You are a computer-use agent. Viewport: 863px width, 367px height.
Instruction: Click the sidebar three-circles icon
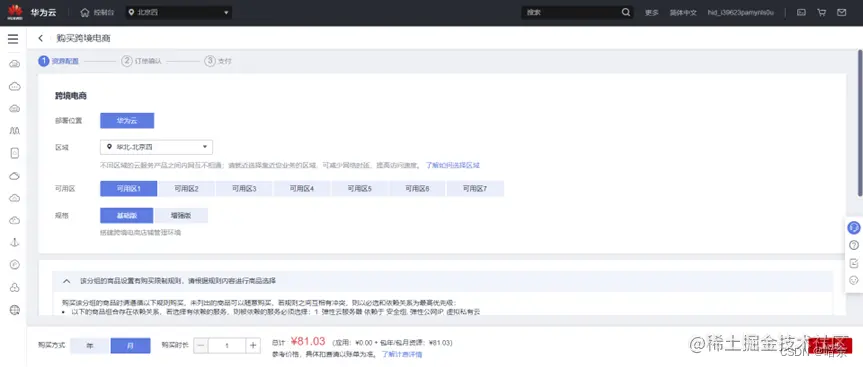coord(15,287)
